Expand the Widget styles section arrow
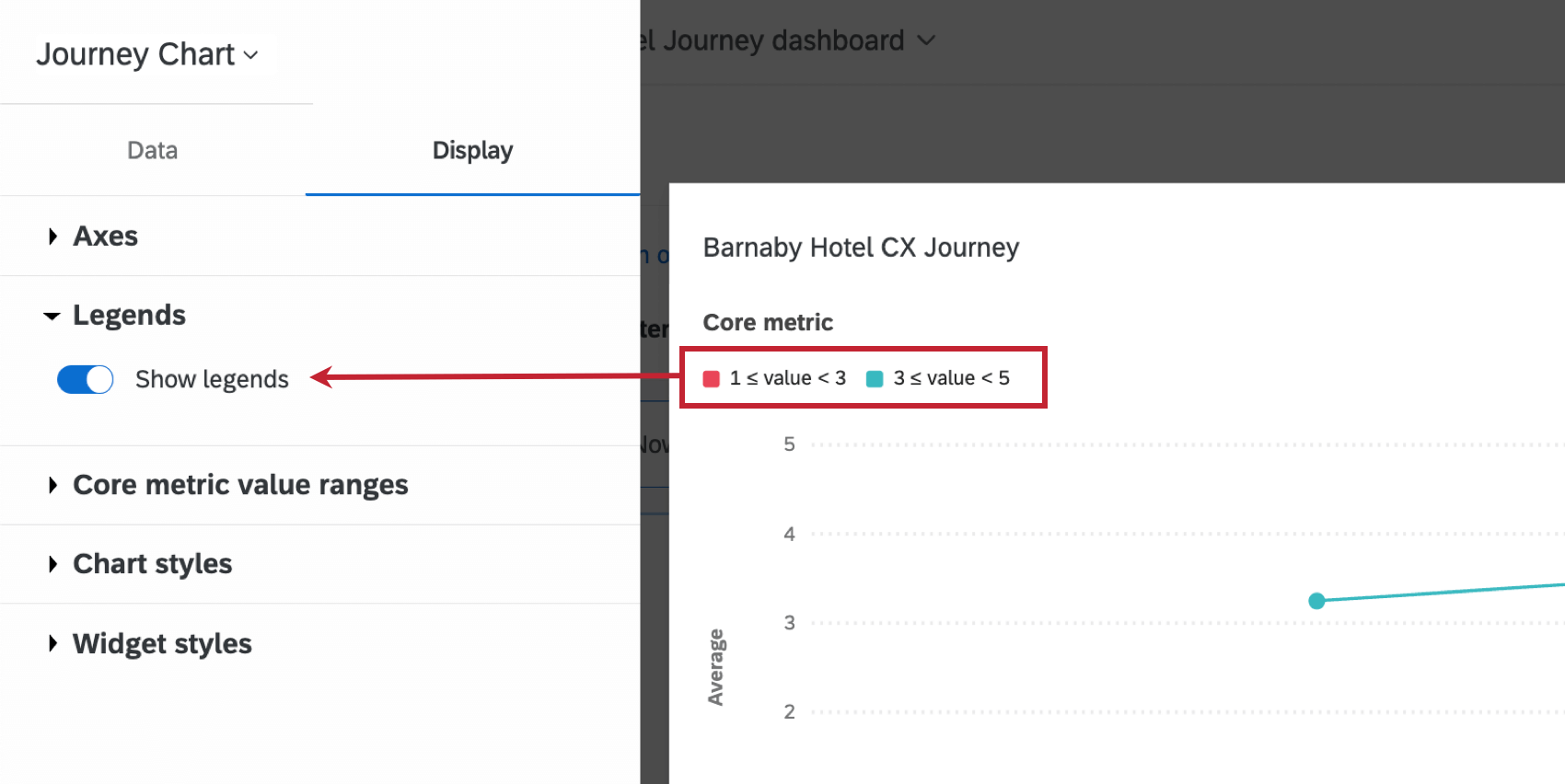The image size is (1565, 784). [x=52, y=643]
